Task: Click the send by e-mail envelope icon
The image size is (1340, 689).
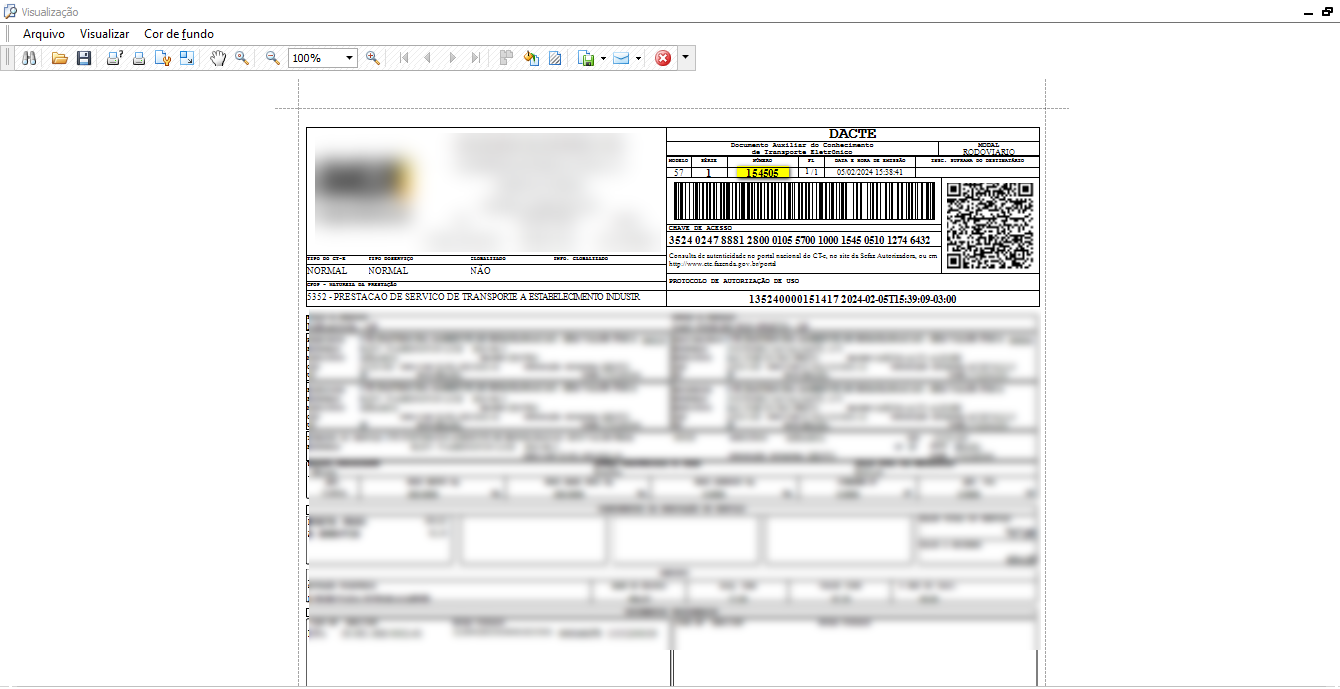Action: [621, 58]
